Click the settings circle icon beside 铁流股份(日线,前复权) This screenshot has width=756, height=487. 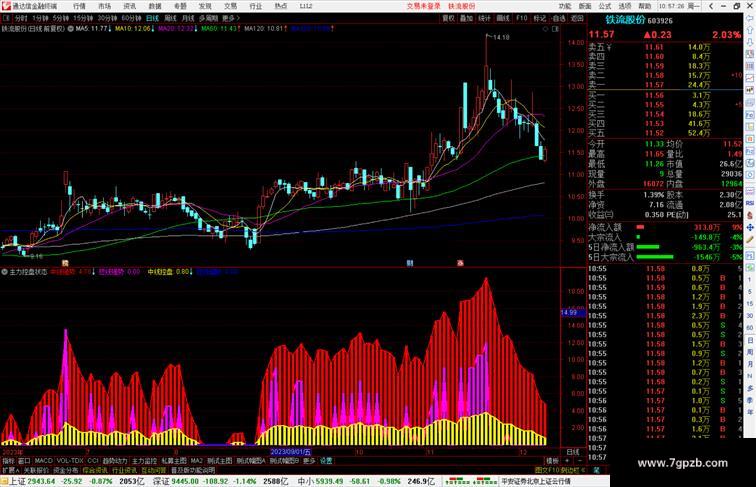(x=70, y=29)
